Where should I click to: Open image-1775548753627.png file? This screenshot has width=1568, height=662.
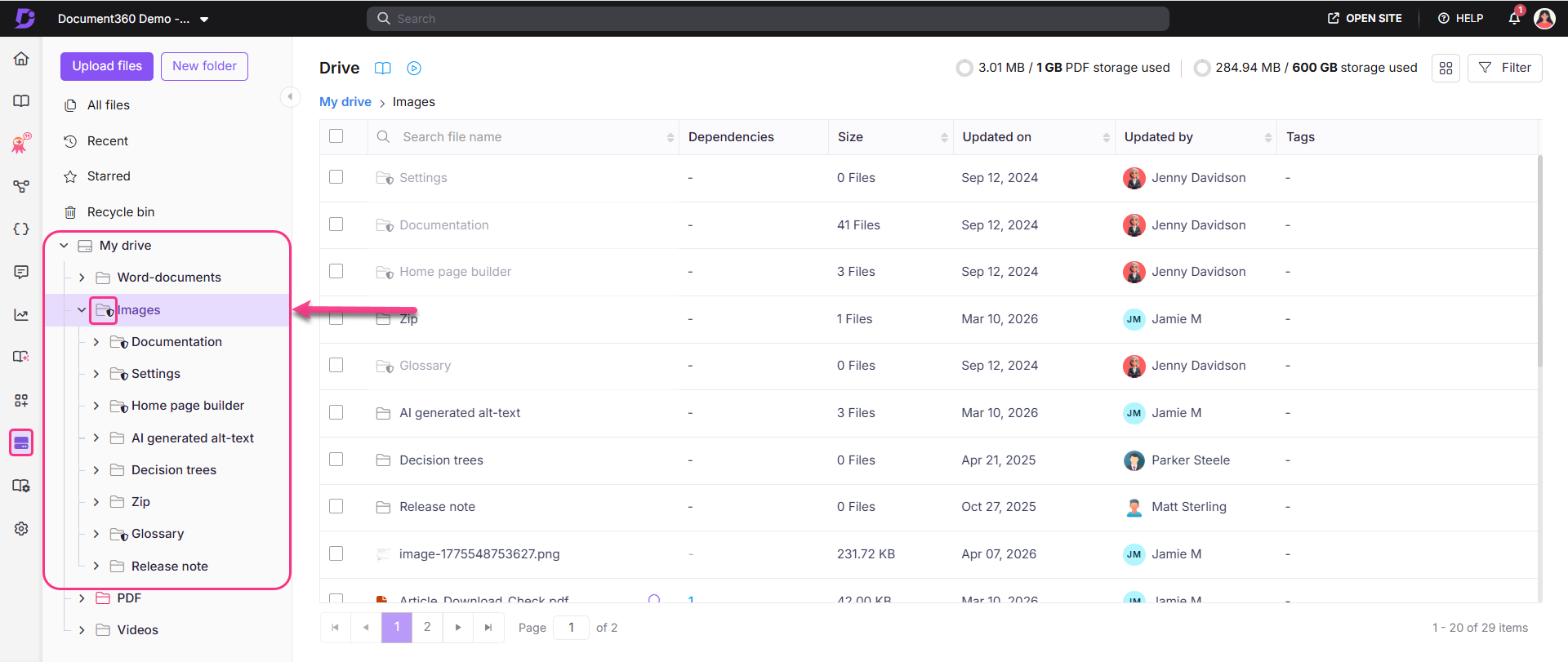[x=479, y=554]
